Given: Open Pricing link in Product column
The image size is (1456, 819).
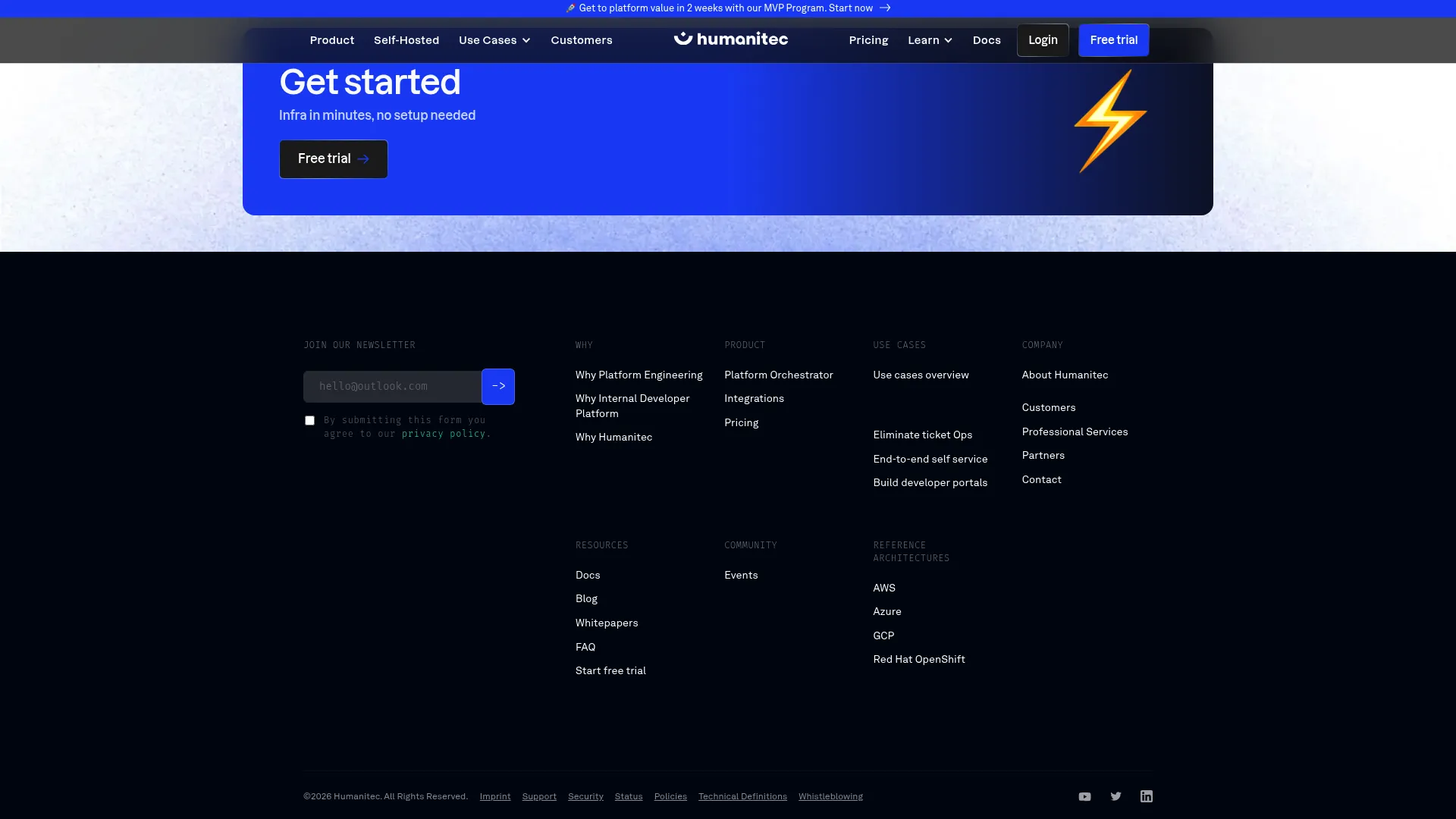Looking at the screenshot, I should pyautogui.click(x=741, y=423).
